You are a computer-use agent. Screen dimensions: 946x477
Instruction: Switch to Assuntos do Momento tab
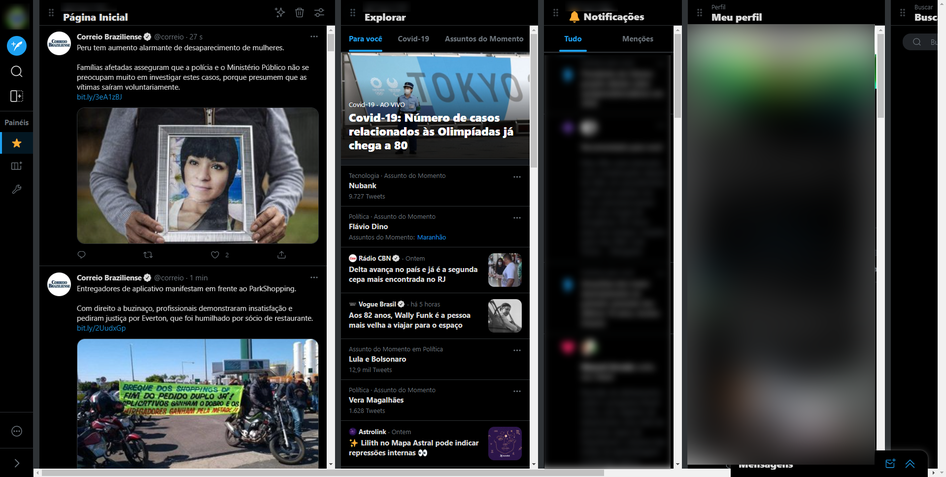click(x=484, y=39)
